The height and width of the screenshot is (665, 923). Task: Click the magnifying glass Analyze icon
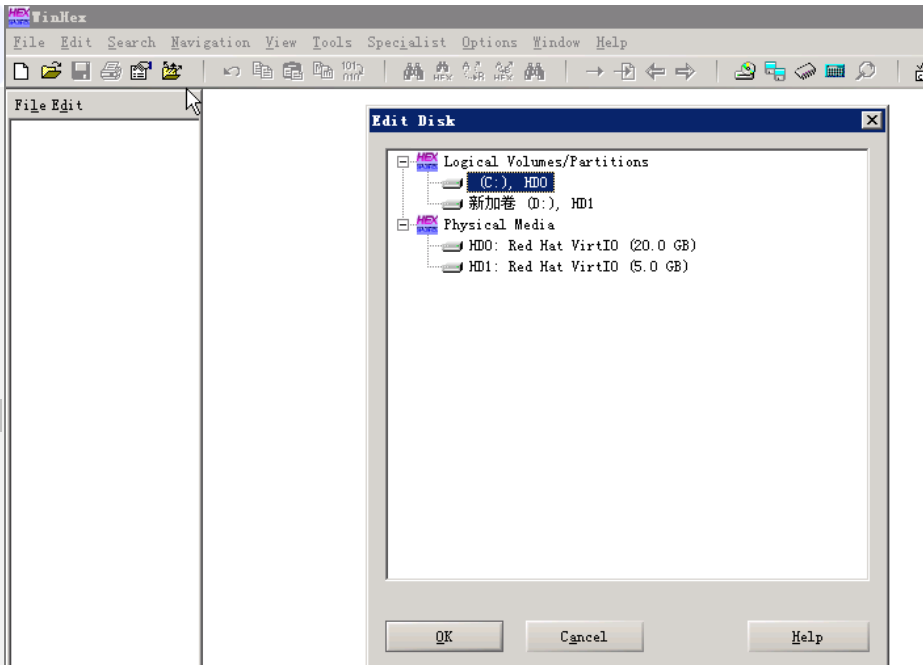coord(866,71)
